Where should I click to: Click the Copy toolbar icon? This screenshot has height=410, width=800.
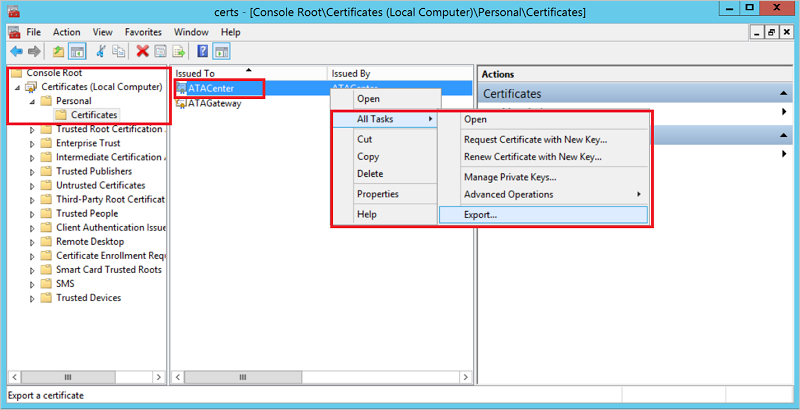[x=119, y=51]
